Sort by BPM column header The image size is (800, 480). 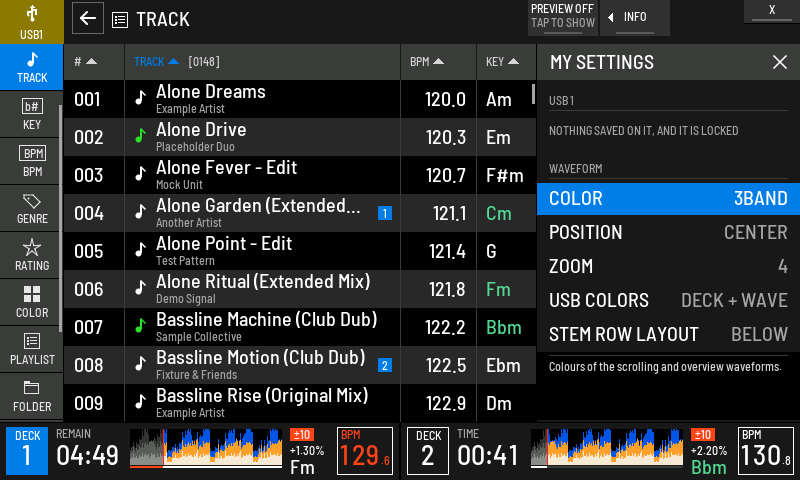[438, 62]
